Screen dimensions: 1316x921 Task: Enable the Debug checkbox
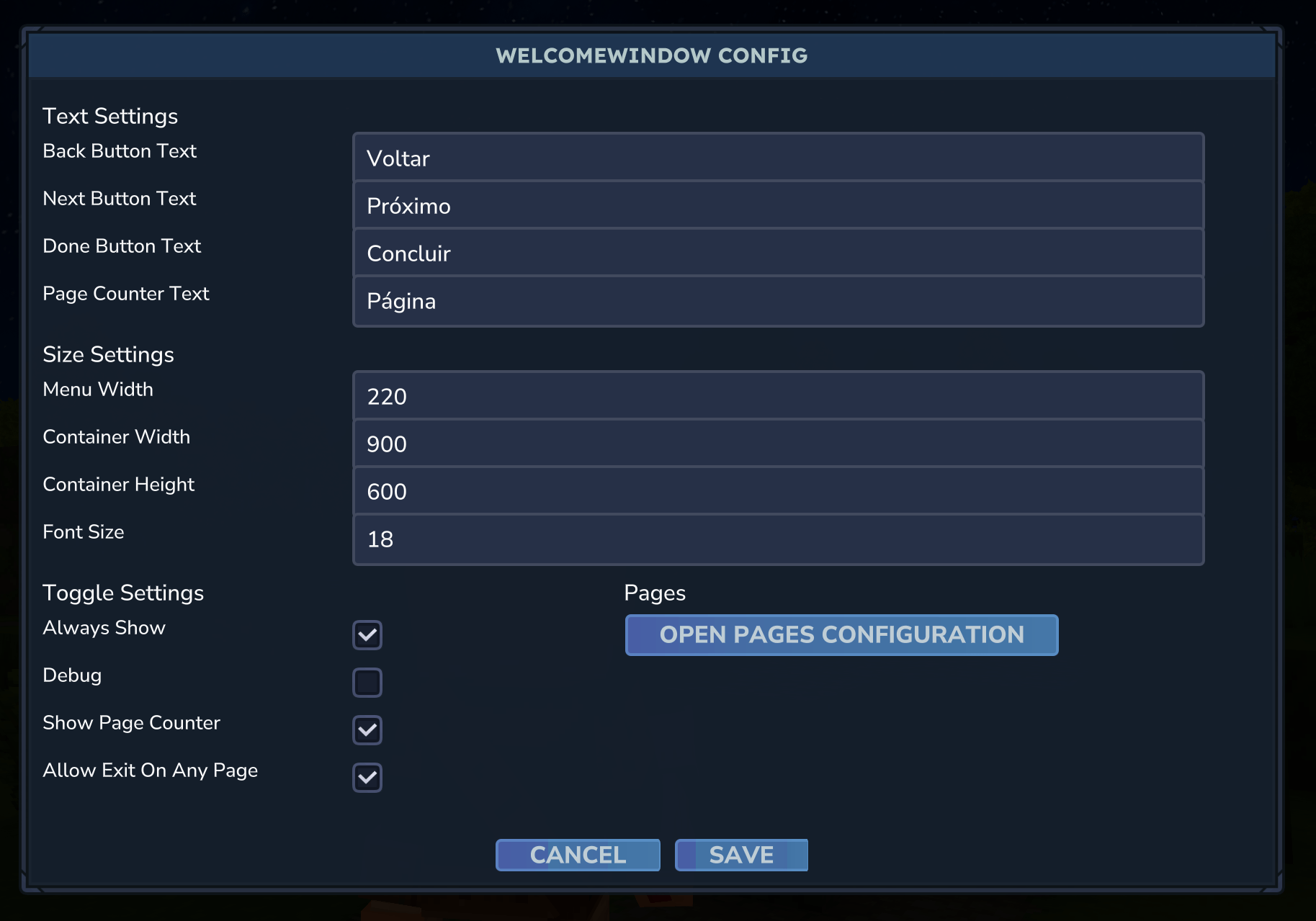click(x=367, y=683)
